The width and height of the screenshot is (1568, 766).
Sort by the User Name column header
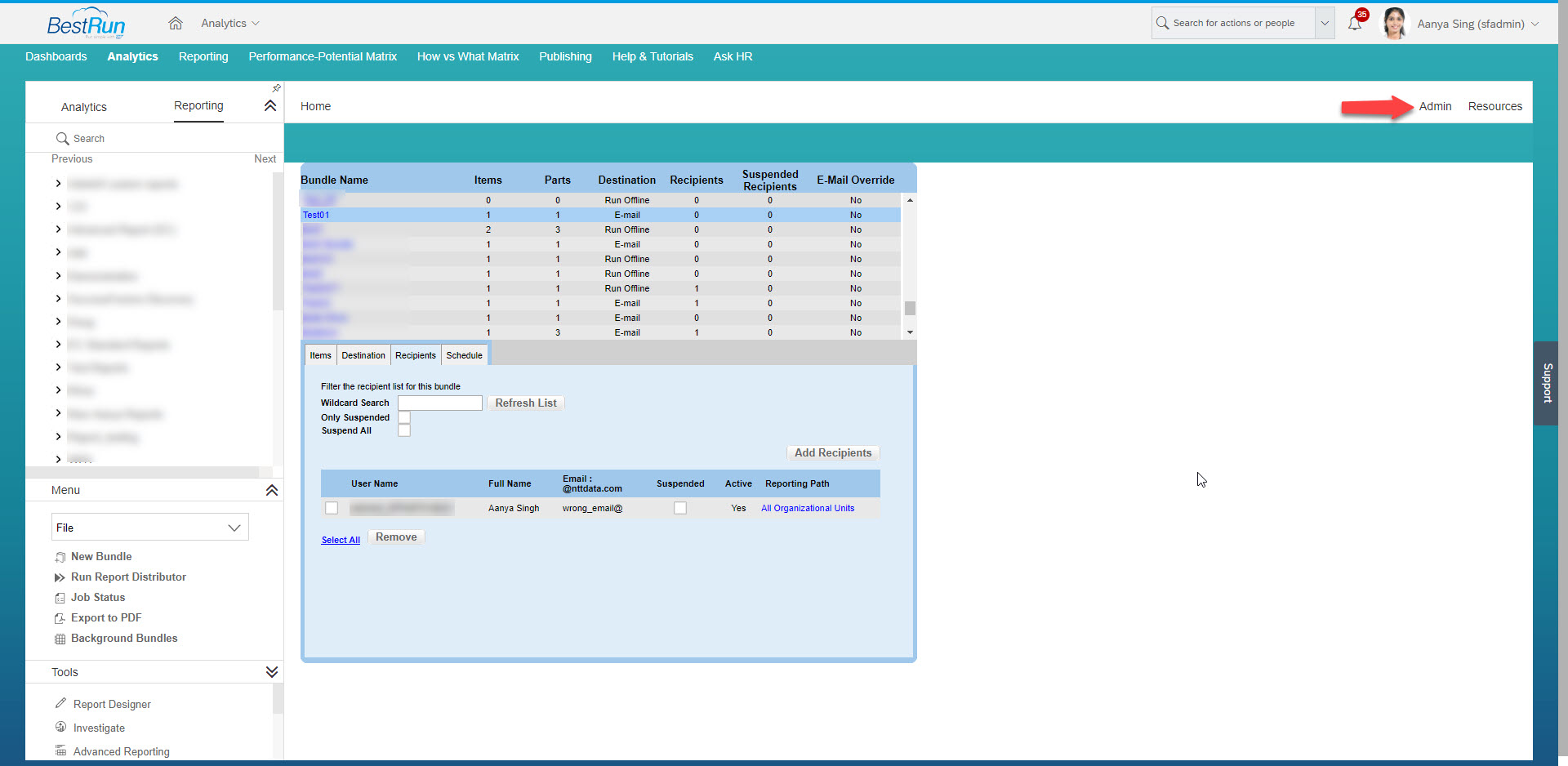click(x=374, y=483)
